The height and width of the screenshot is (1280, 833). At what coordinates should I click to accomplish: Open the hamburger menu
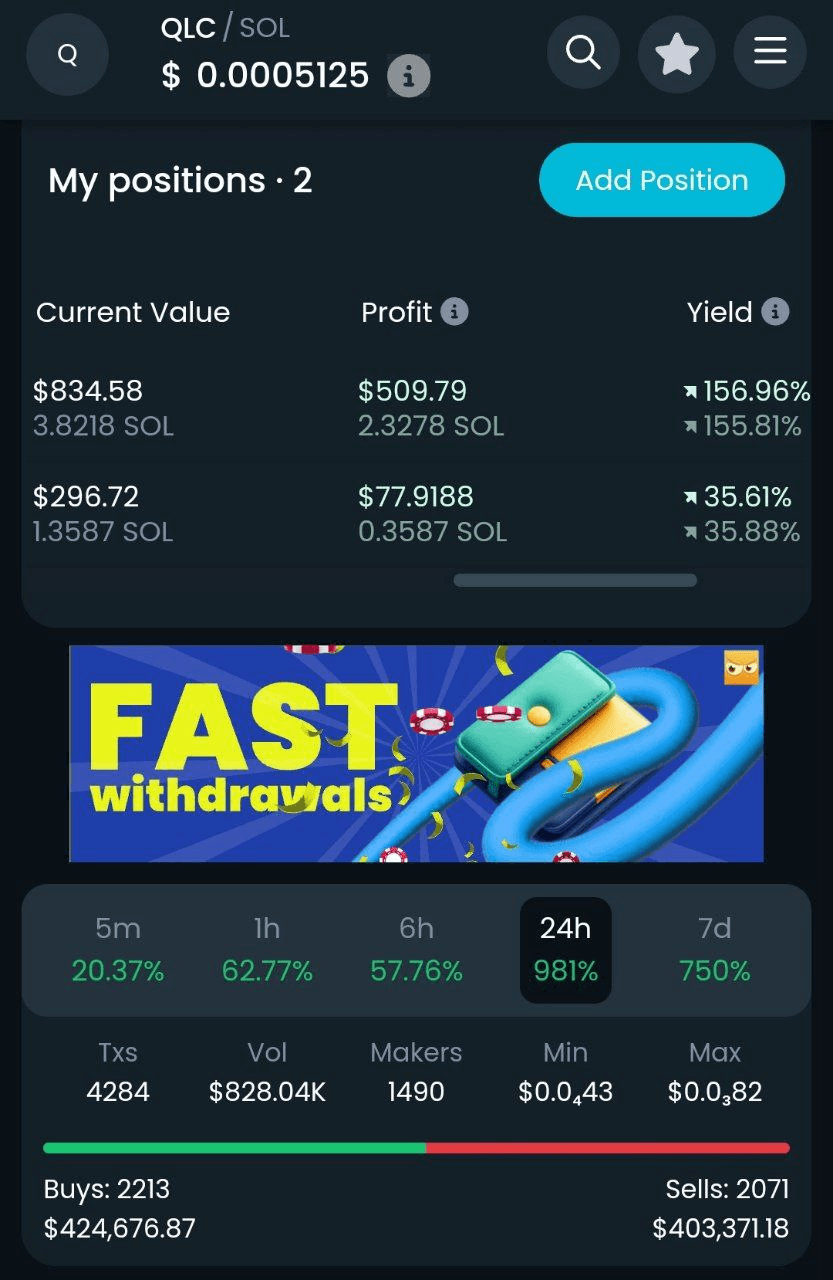point(770,51)
